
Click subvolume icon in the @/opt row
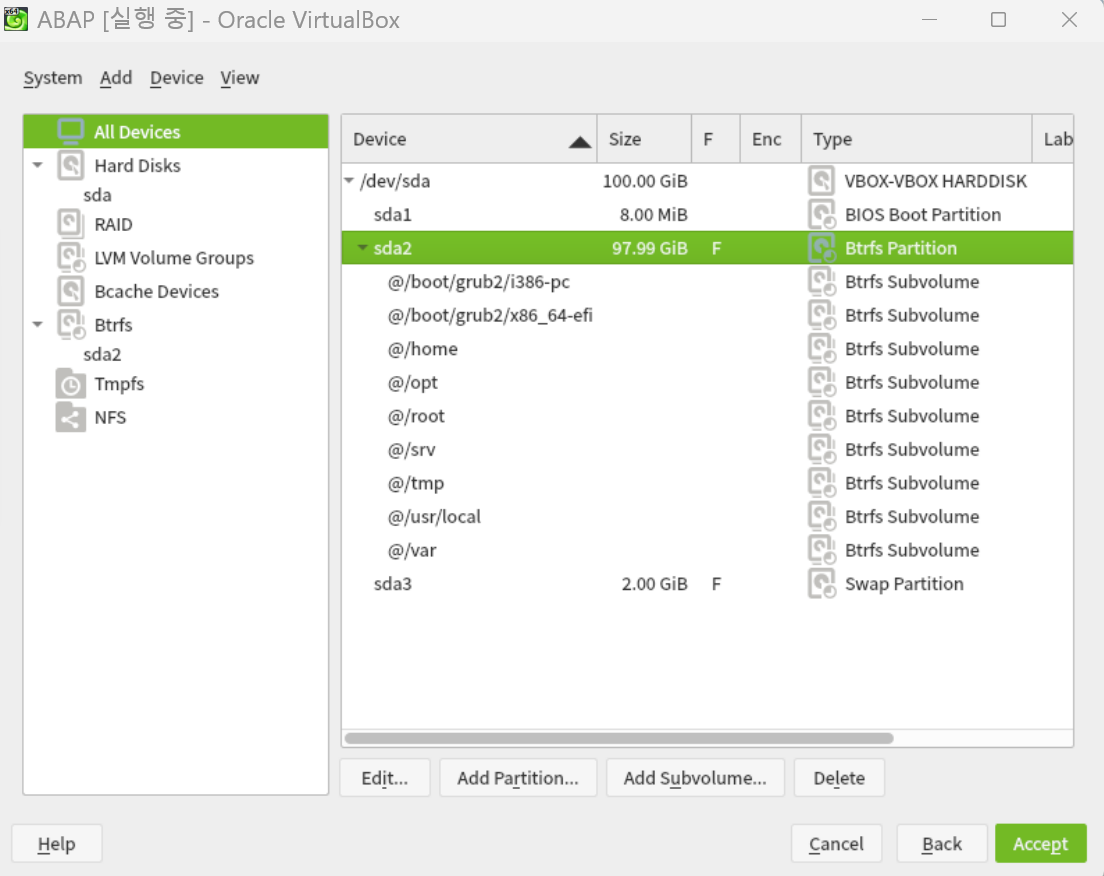[x=822, y=382]
